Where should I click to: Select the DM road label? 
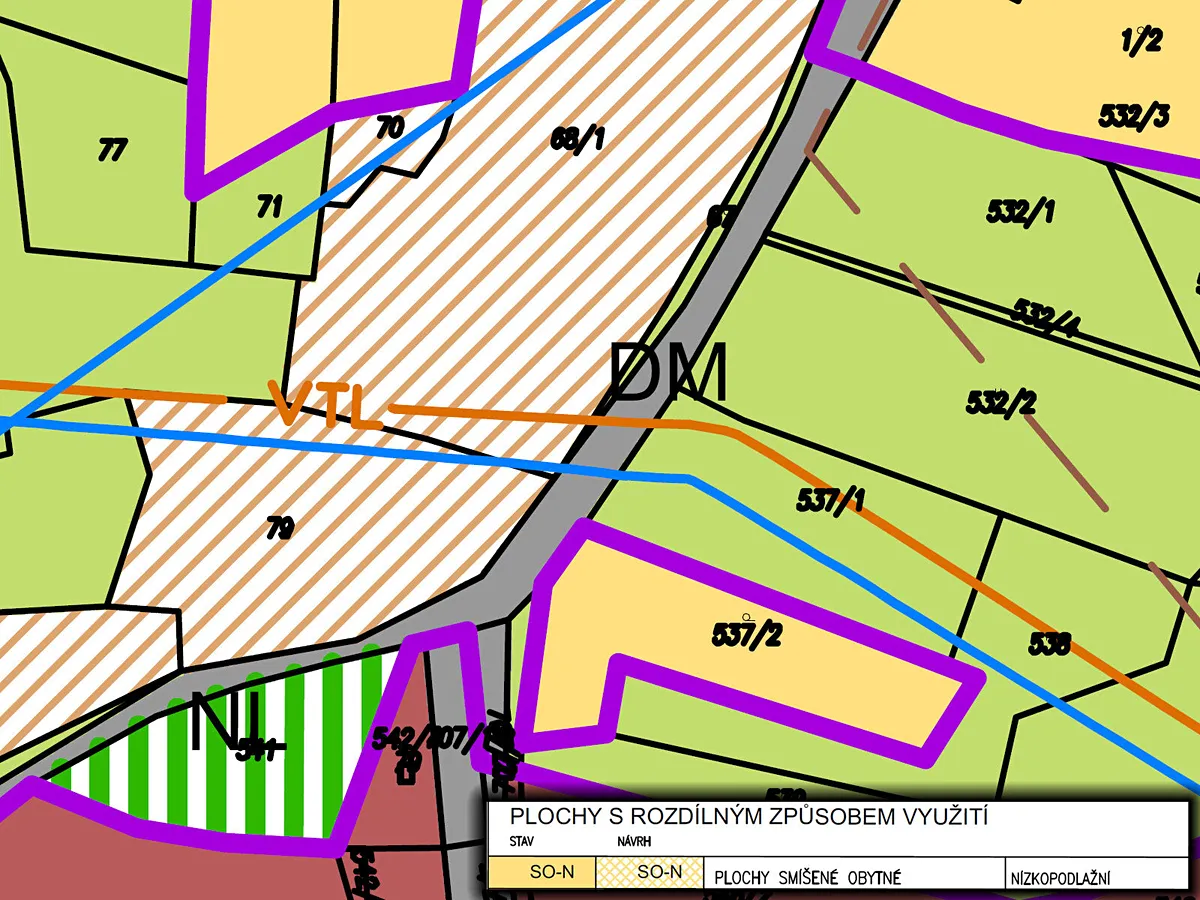click(668, 374)
